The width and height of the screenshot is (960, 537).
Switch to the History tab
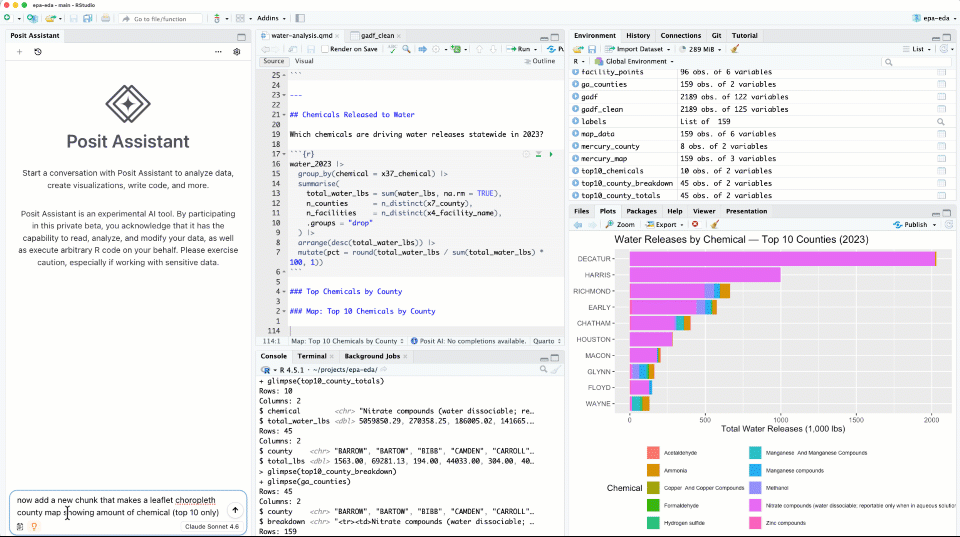pyautogui.click(x=638, y=36)
